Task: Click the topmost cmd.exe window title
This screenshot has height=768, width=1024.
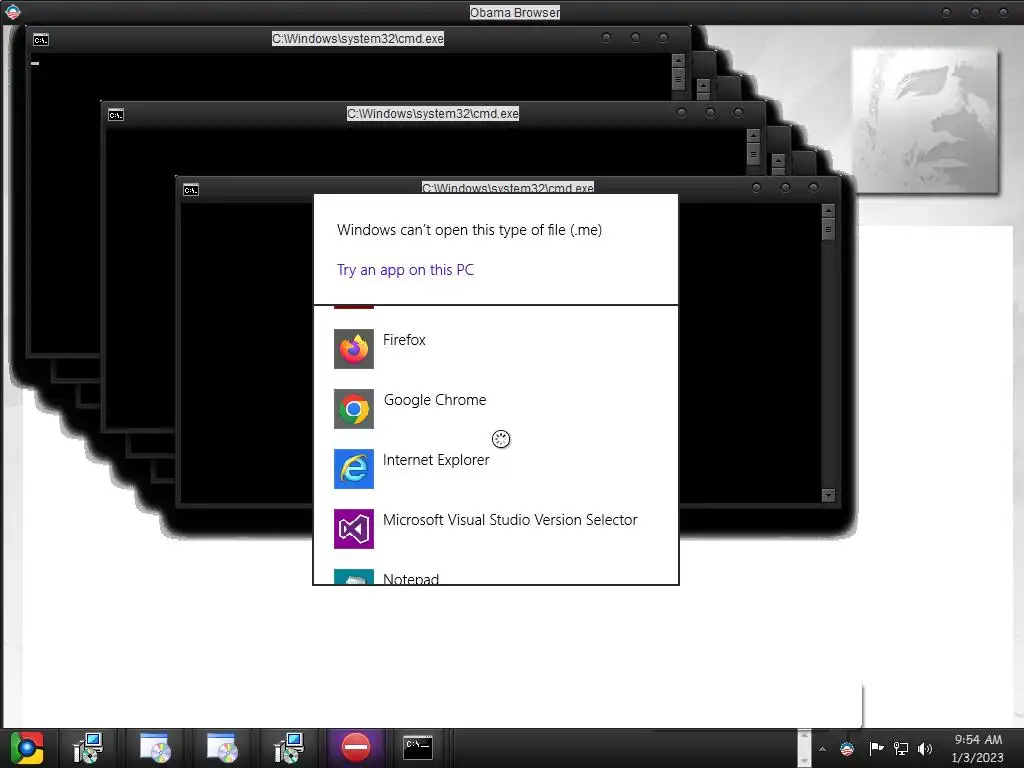Action: [358, 39]
